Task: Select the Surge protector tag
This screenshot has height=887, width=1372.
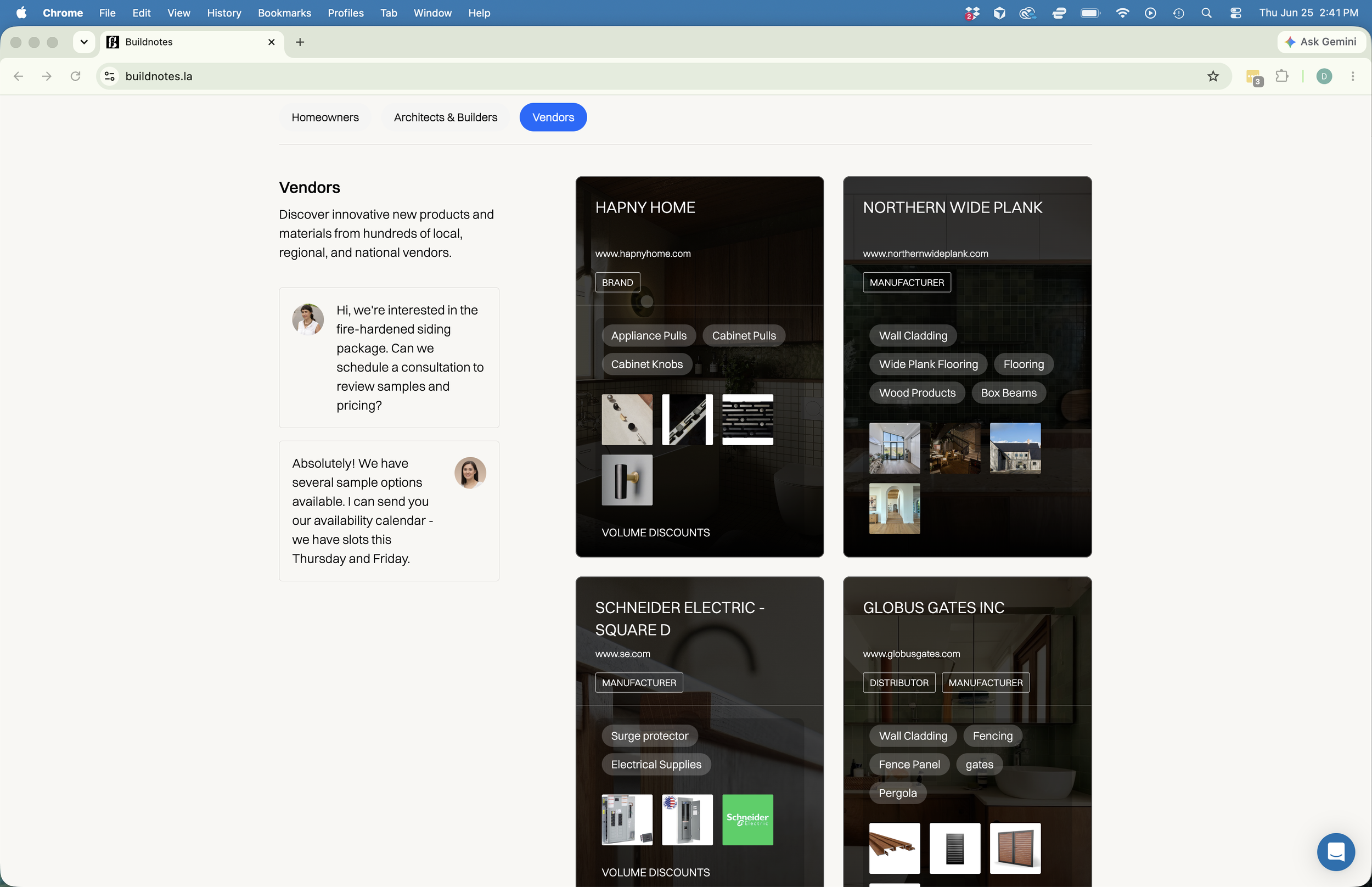Action: [x=649, y=736]
